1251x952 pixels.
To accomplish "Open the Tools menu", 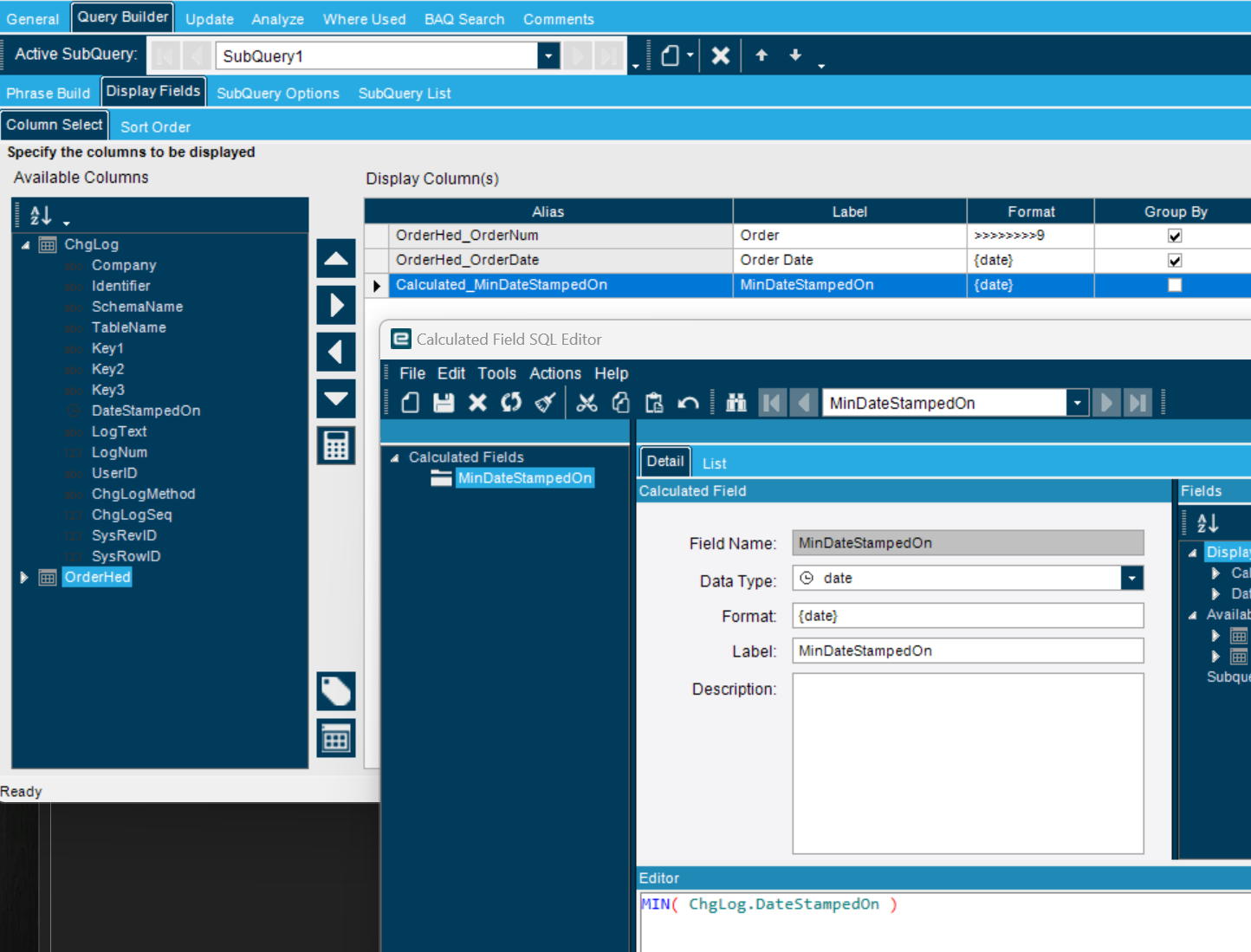I will pyautogui.click(x=496, y=373).
